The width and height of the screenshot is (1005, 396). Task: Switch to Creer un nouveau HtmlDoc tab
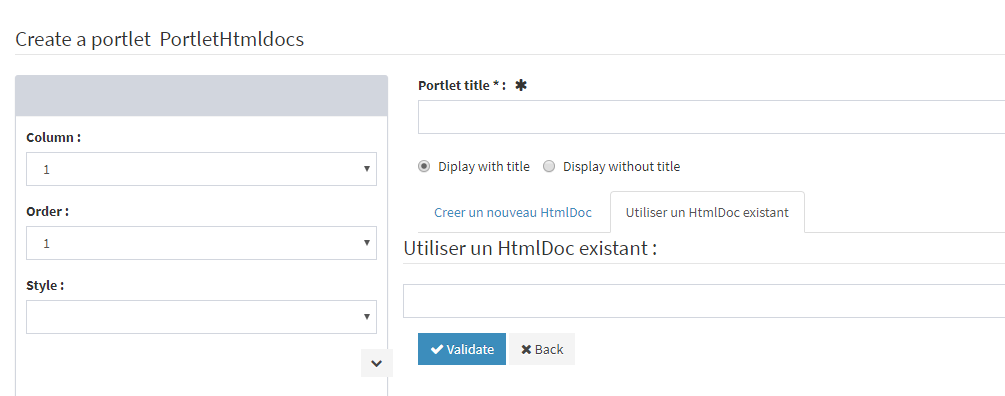point(513,212)
